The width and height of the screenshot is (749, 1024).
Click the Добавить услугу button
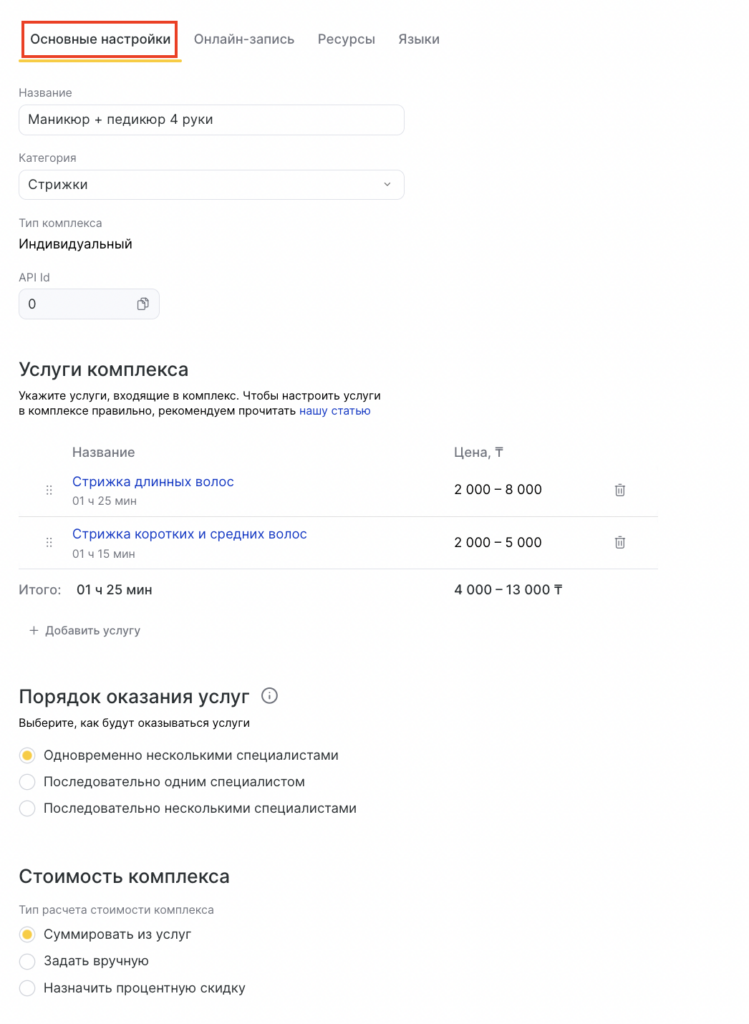pos(85,631)
